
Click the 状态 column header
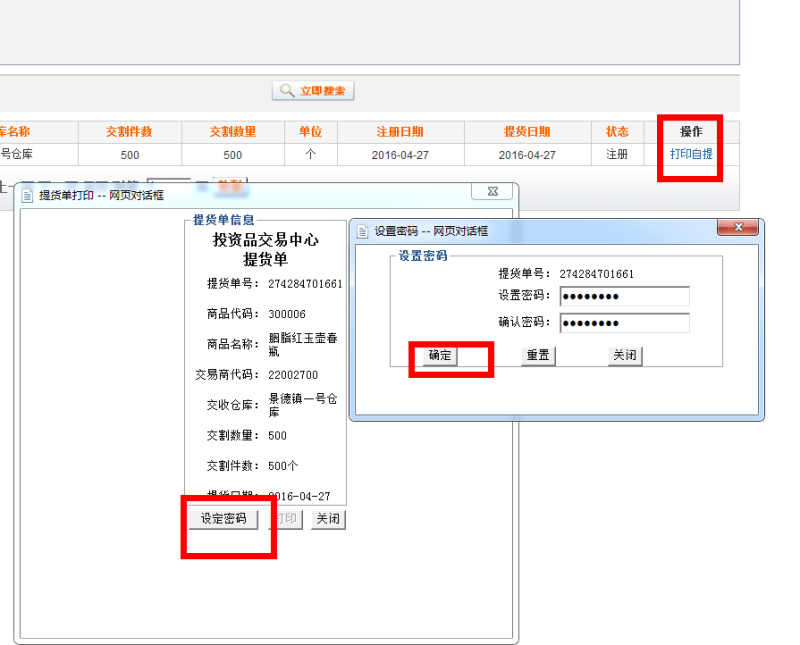click(617, 132)
